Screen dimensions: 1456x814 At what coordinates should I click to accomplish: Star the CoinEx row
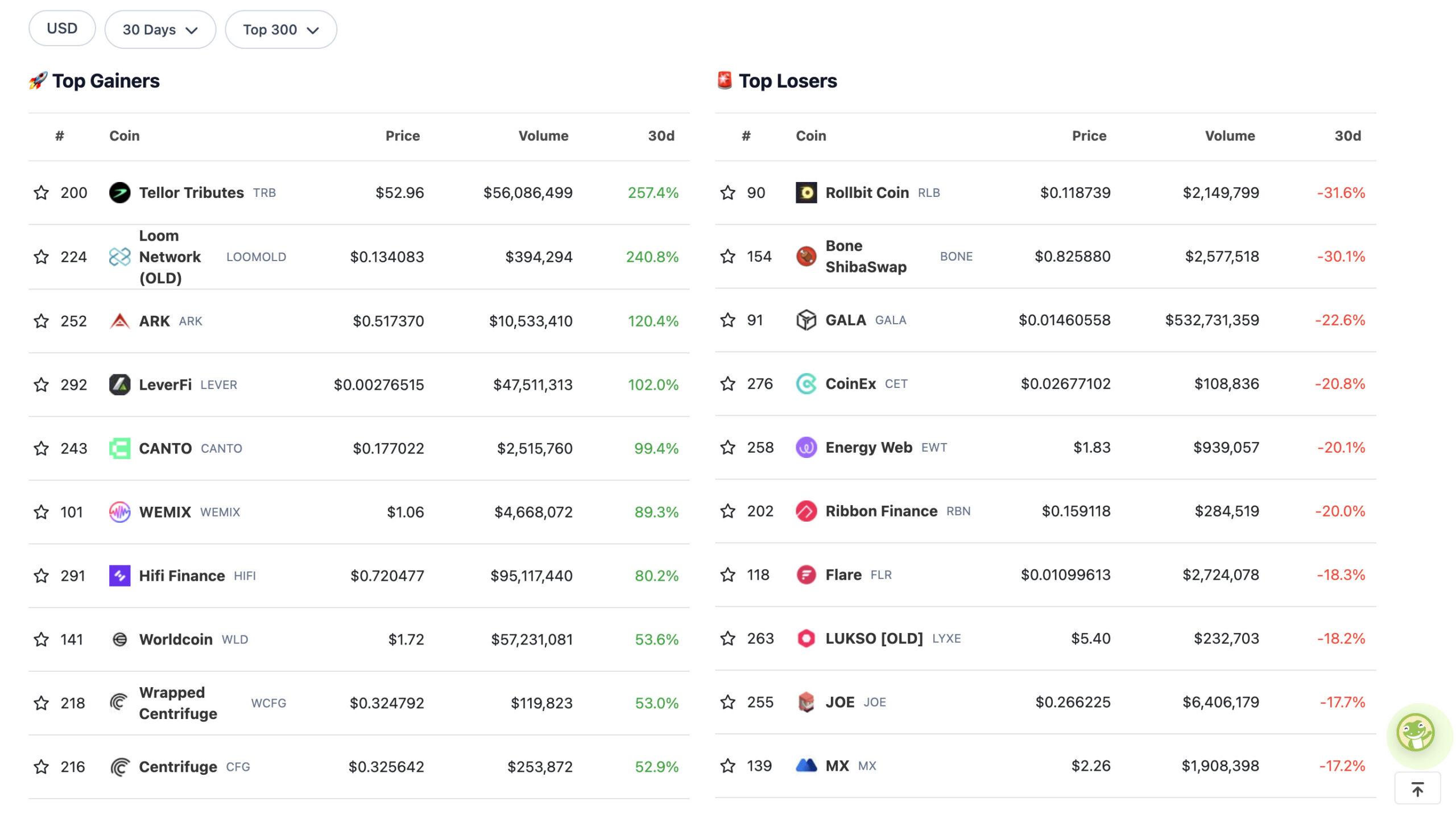tap(727, 384)
